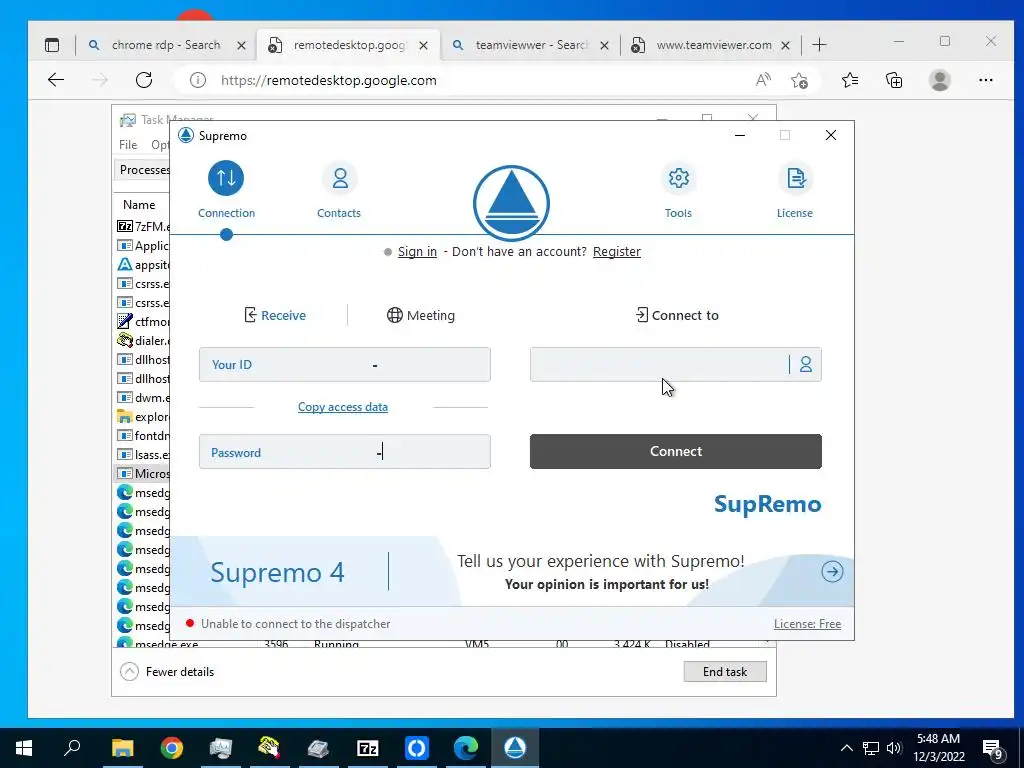Close the chrome rdp Search tab

click(241, 46)
